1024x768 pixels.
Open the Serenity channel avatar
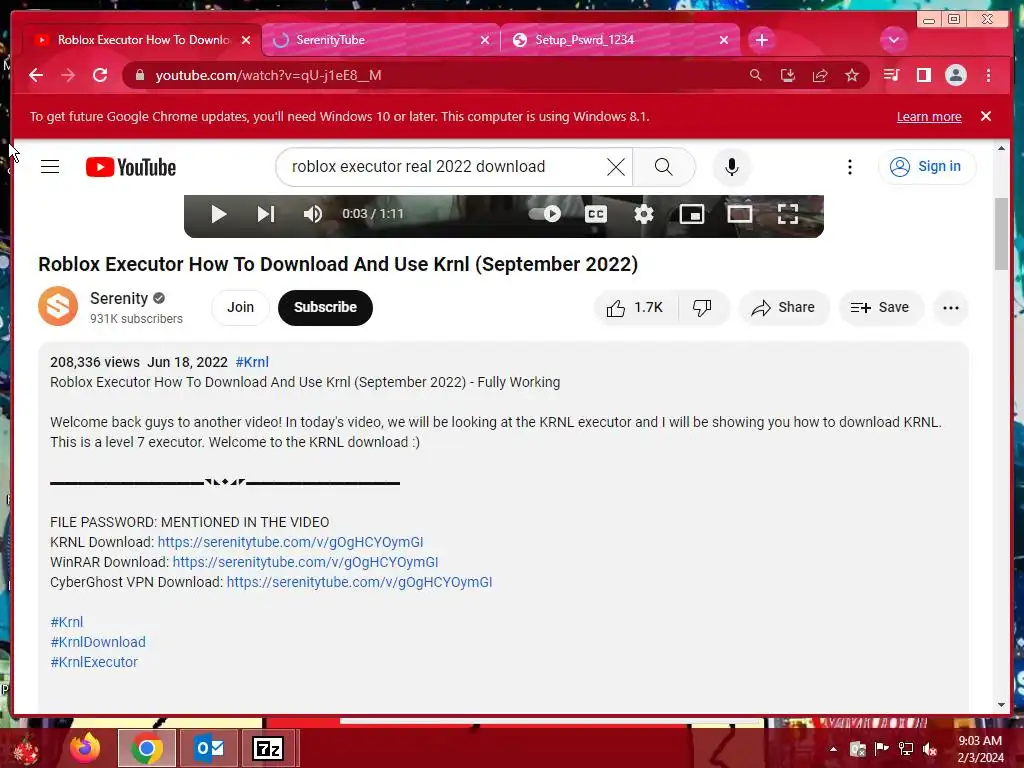[58, 306]
